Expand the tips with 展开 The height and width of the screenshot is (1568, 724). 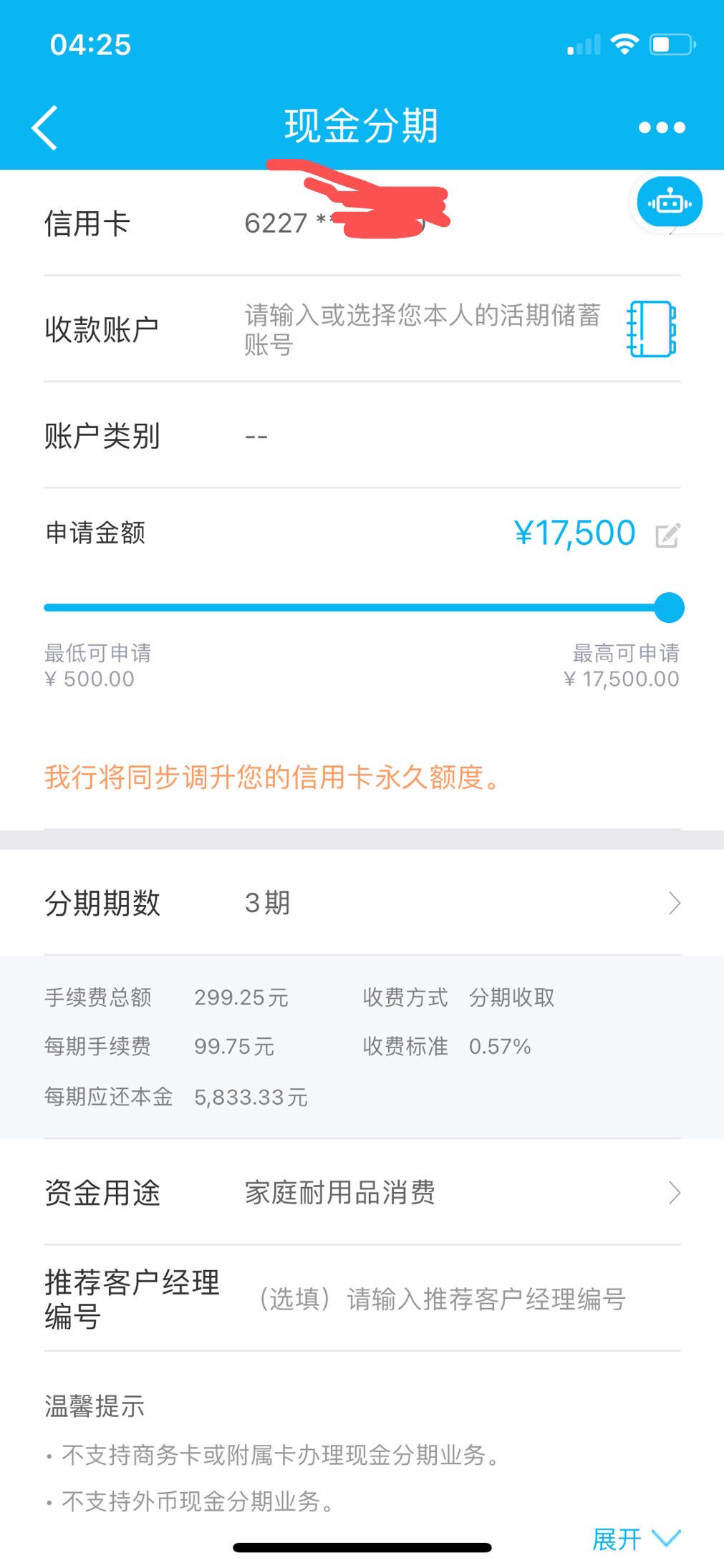tap(636, 1538)
